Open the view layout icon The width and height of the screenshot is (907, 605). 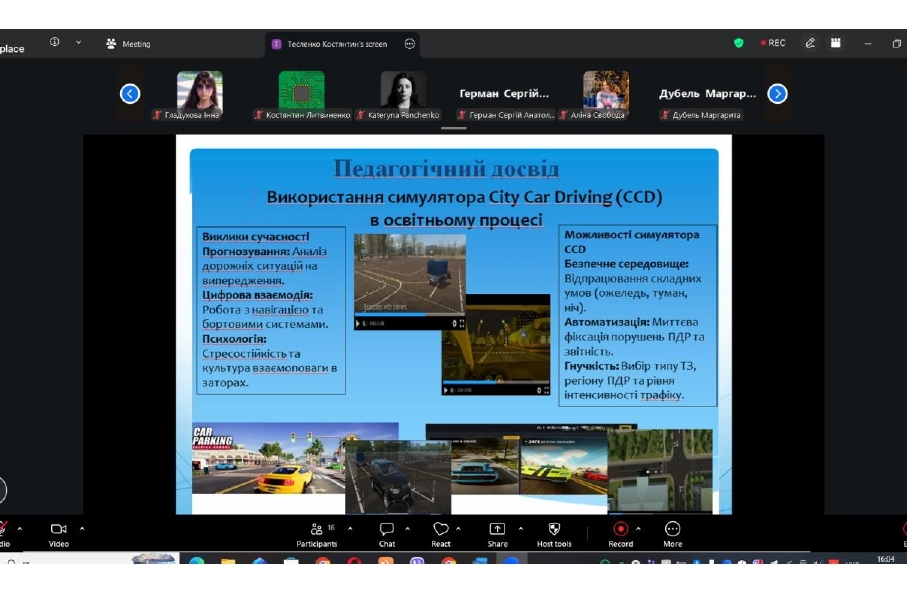[835, 43]
